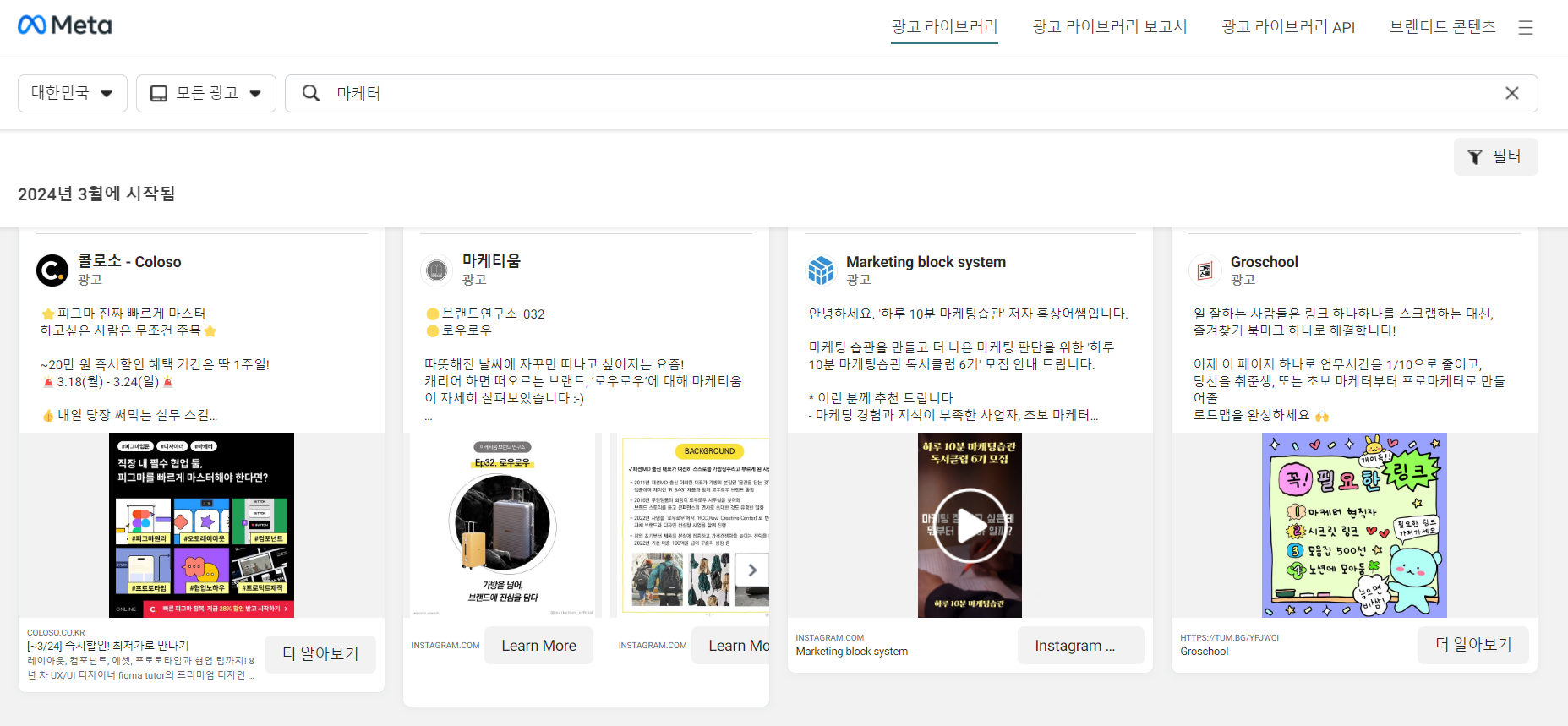Click the Meta logo

tap(65, 25)
